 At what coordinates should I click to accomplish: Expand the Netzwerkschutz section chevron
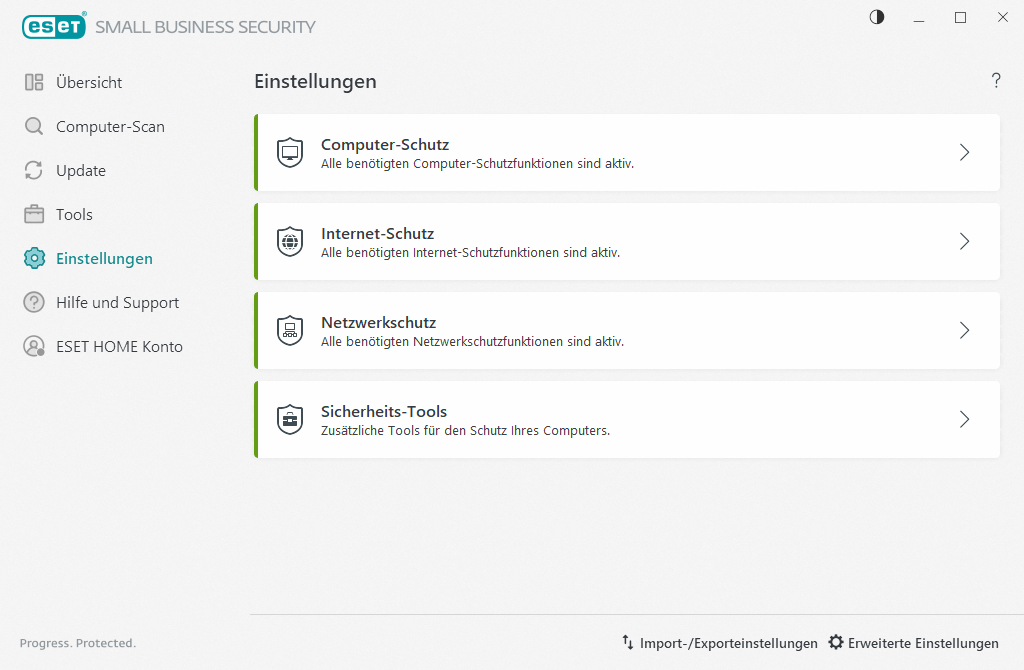pyautogui.click(x=964, y=331)
